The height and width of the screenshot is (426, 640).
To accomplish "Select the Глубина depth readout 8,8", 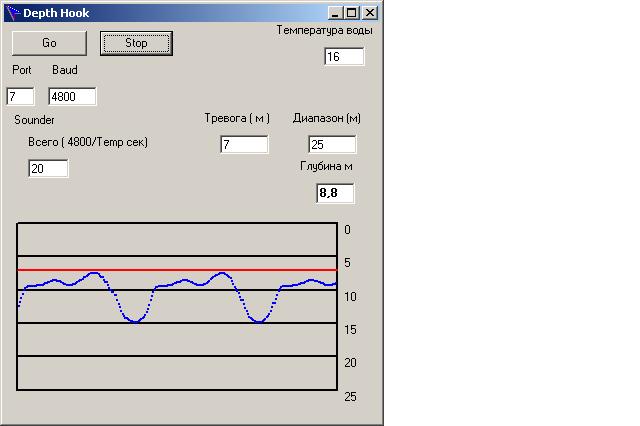I will (334, 193).
